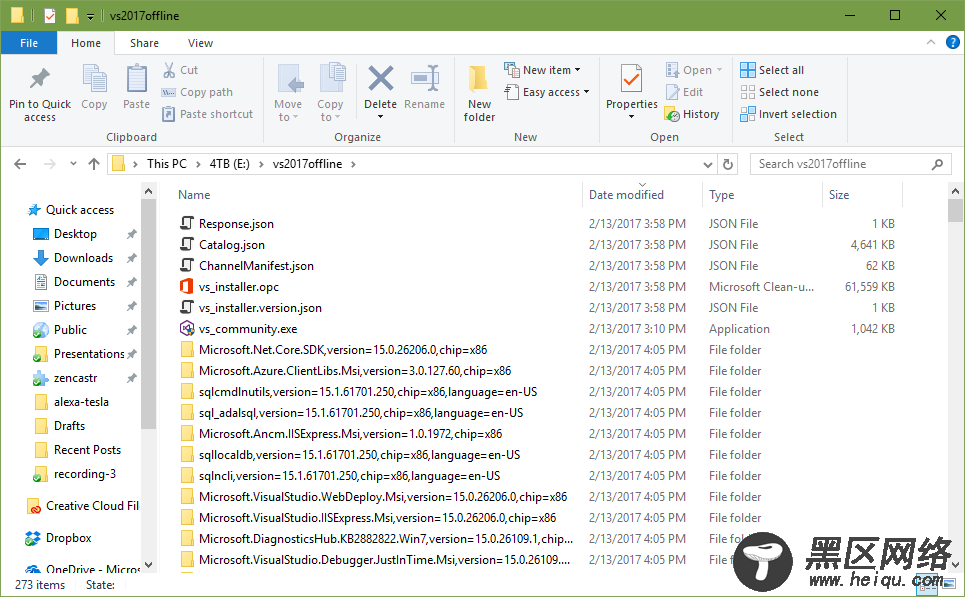The height and width of the screenshot is (597, 965).
Task: Click Copy path in ribbon
Action: [197, 92]
